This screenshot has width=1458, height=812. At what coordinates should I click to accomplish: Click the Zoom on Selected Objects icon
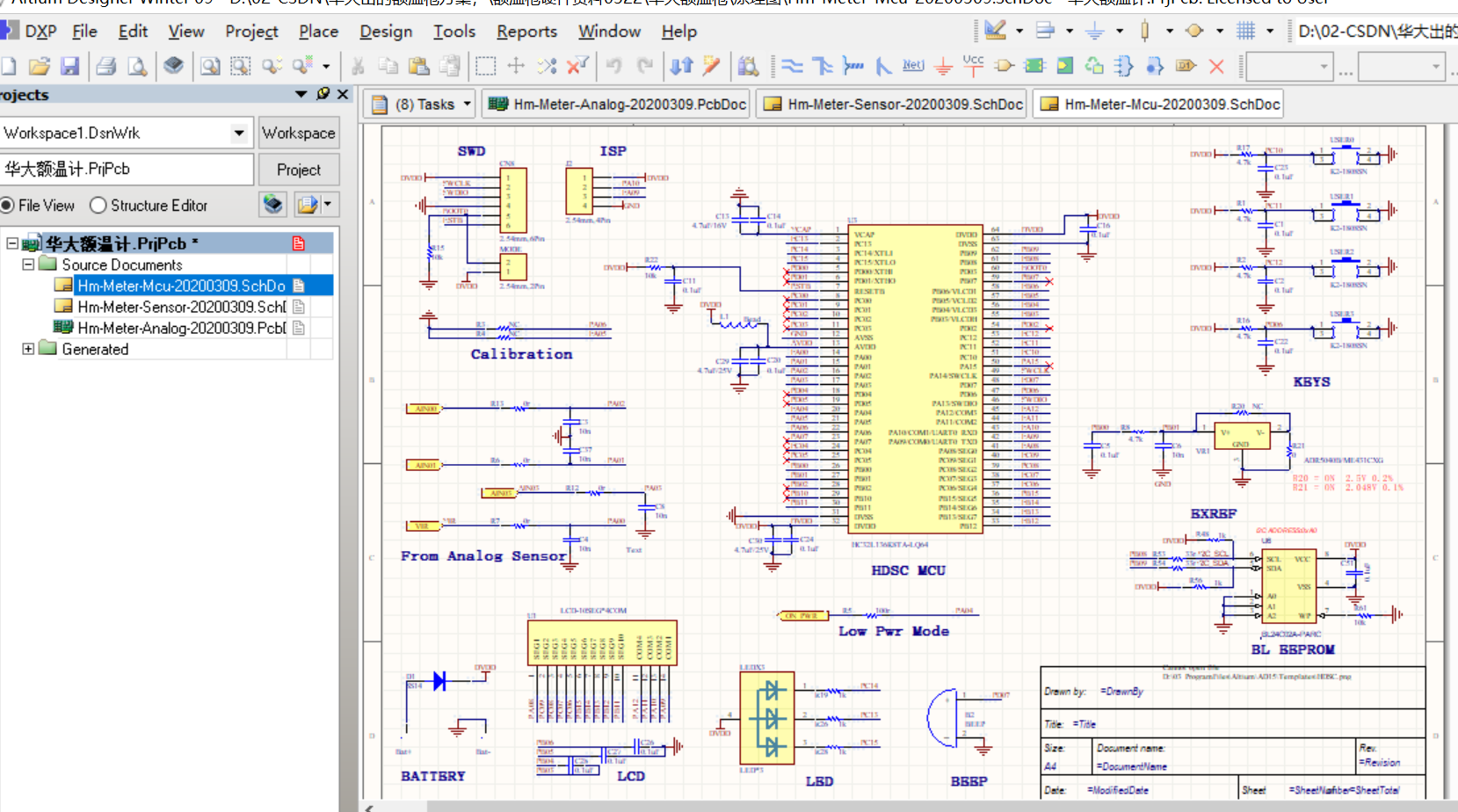coord(272,66)
